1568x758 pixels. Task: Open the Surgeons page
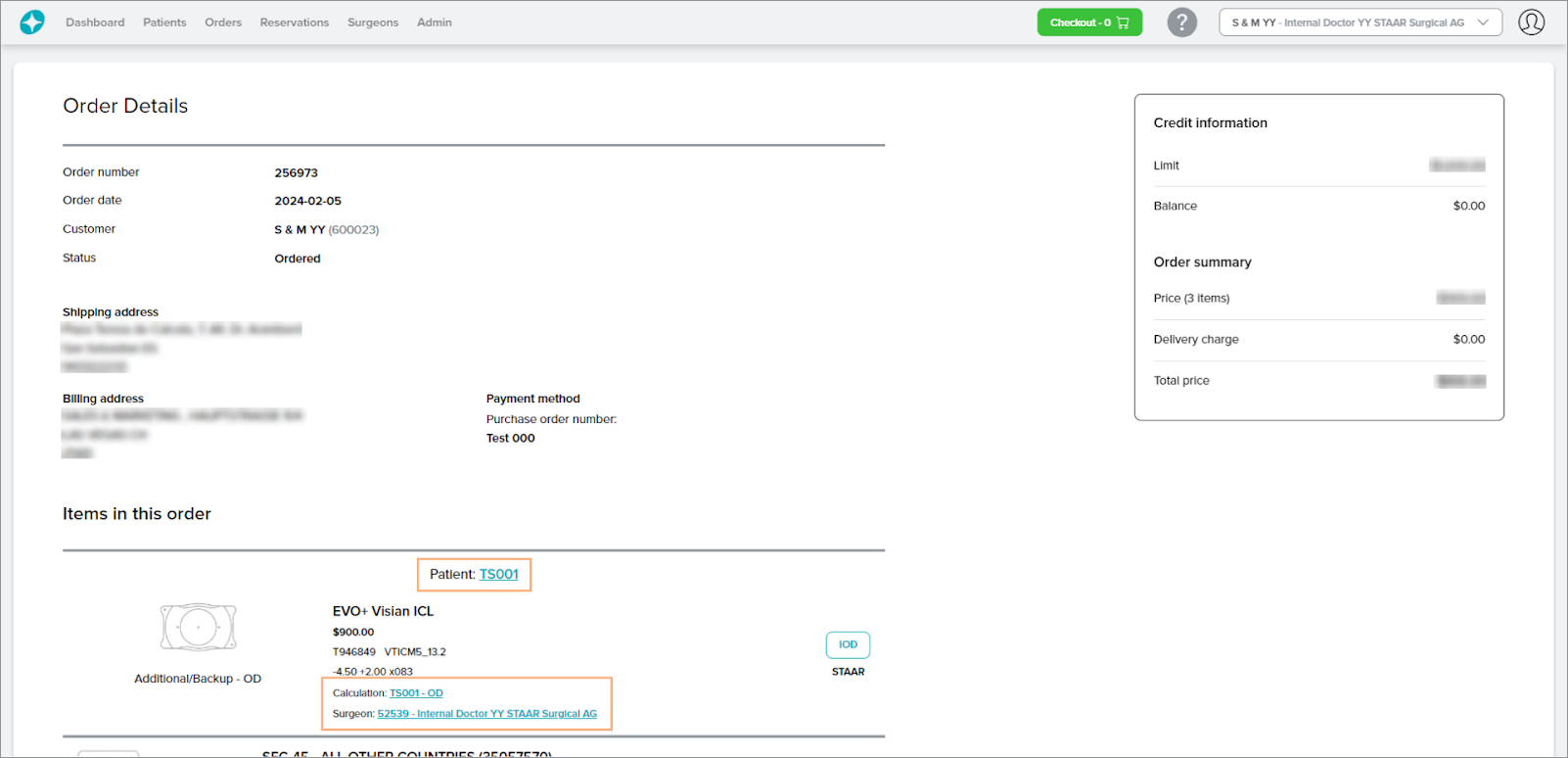tap(373, 23)
